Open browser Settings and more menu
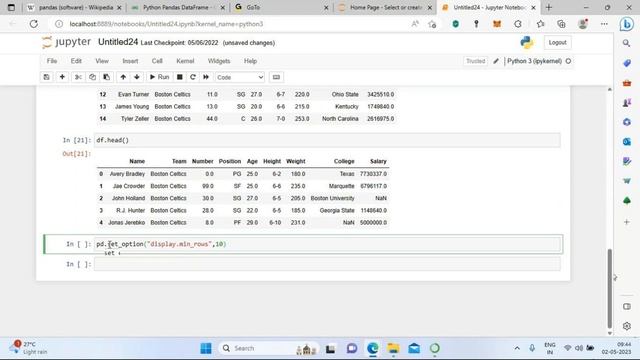 click(604, 24)
